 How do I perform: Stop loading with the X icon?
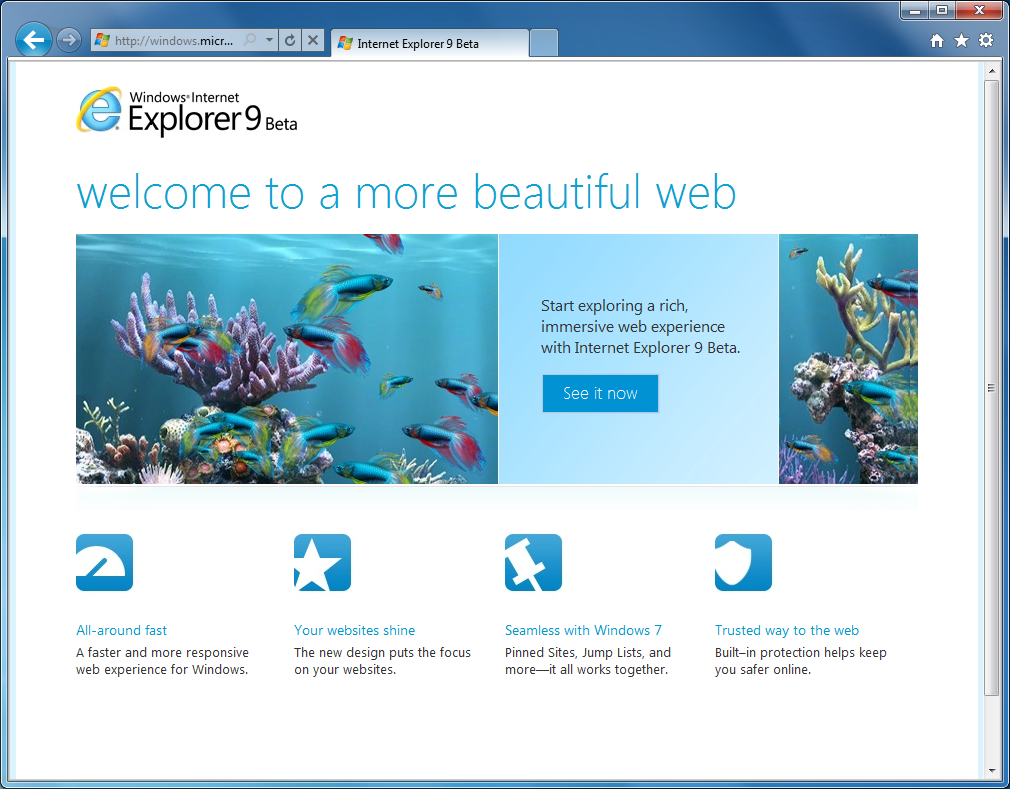click(x=312, y=40)
